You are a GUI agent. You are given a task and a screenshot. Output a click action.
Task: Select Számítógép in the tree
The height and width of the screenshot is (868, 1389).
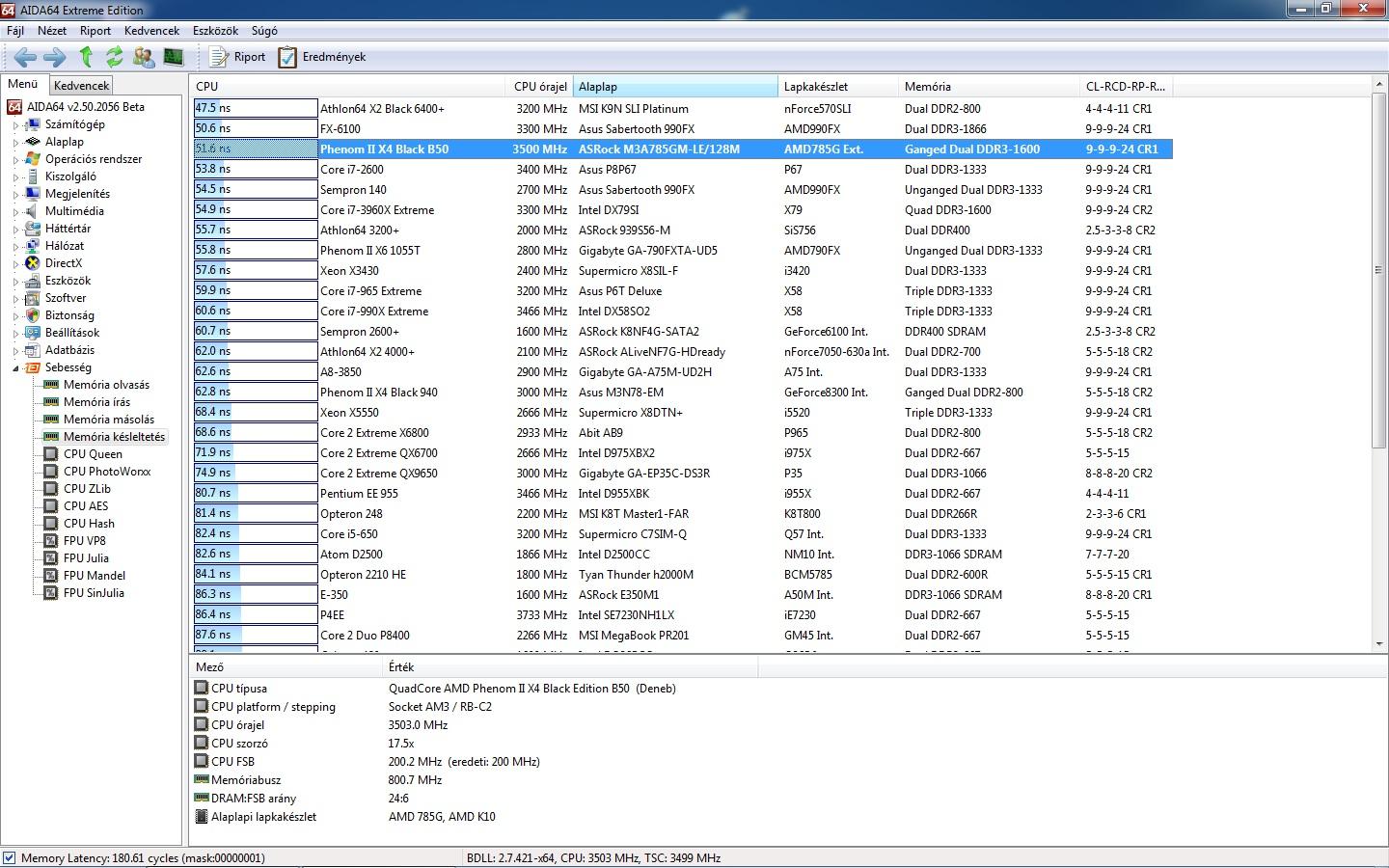point(74,124)
